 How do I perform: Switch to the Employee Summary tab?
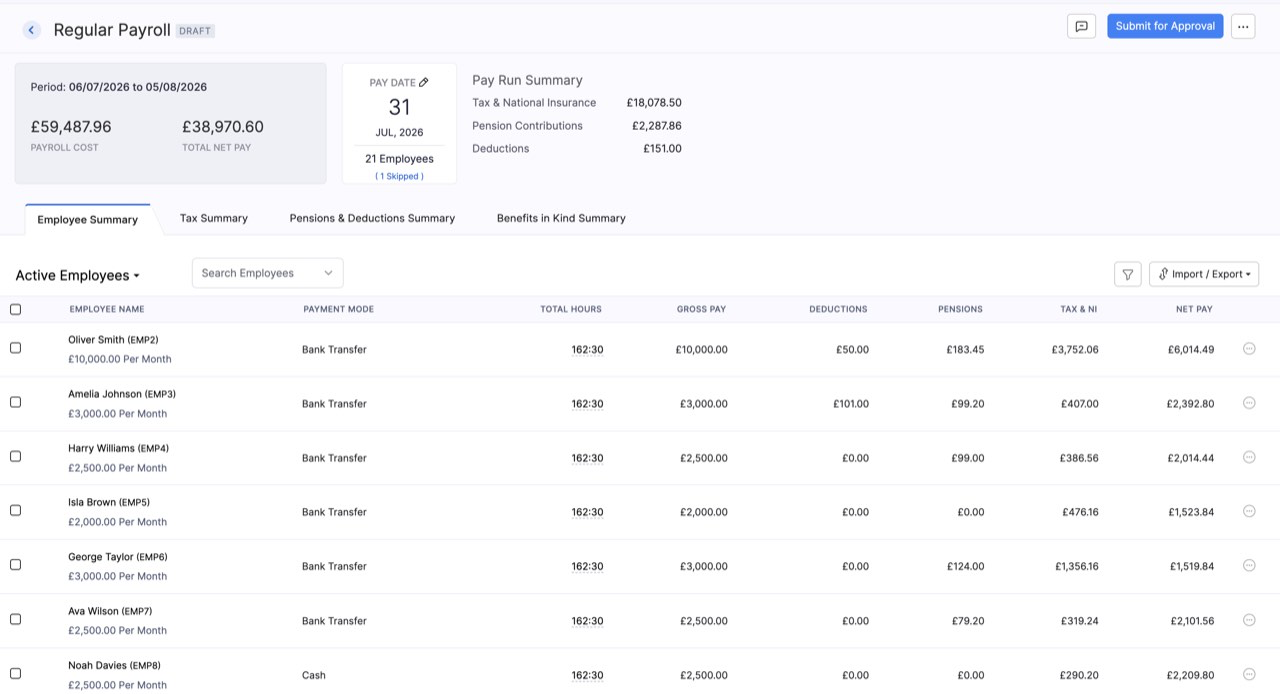[x=88, y=220]
